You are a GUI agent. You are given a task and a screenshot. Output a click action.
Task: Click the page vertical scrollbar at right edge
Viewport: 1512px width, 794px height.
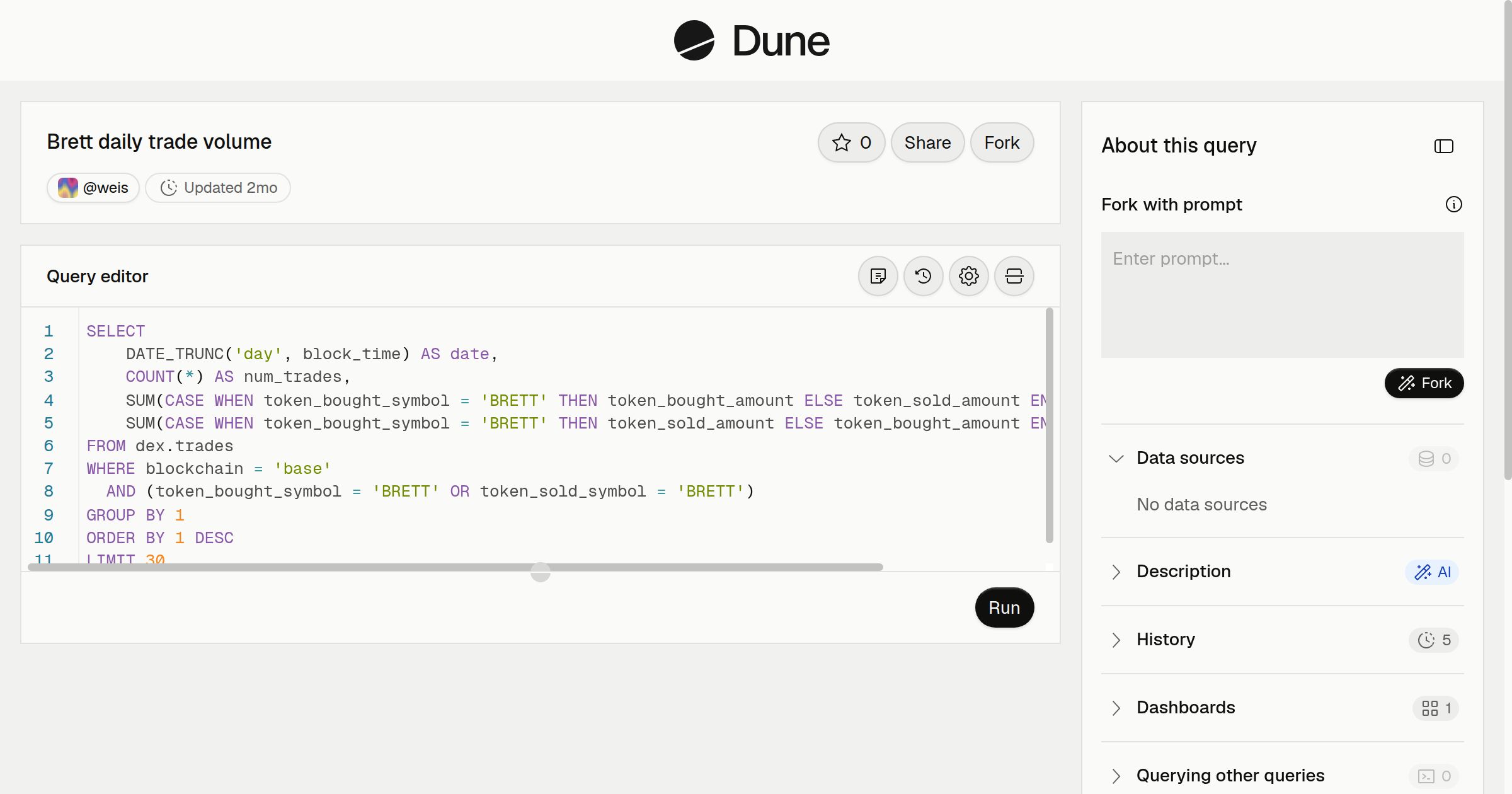(1508, 239)
